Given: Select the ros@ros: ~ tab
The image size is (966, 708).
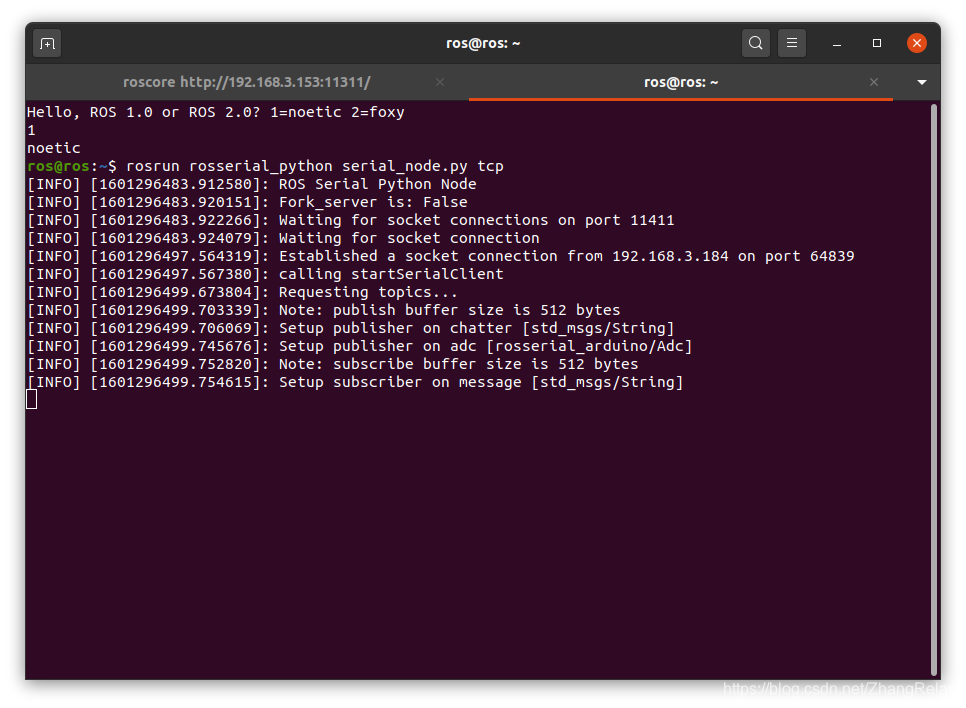Looking at the screenshot, I should tap(681, 82).
